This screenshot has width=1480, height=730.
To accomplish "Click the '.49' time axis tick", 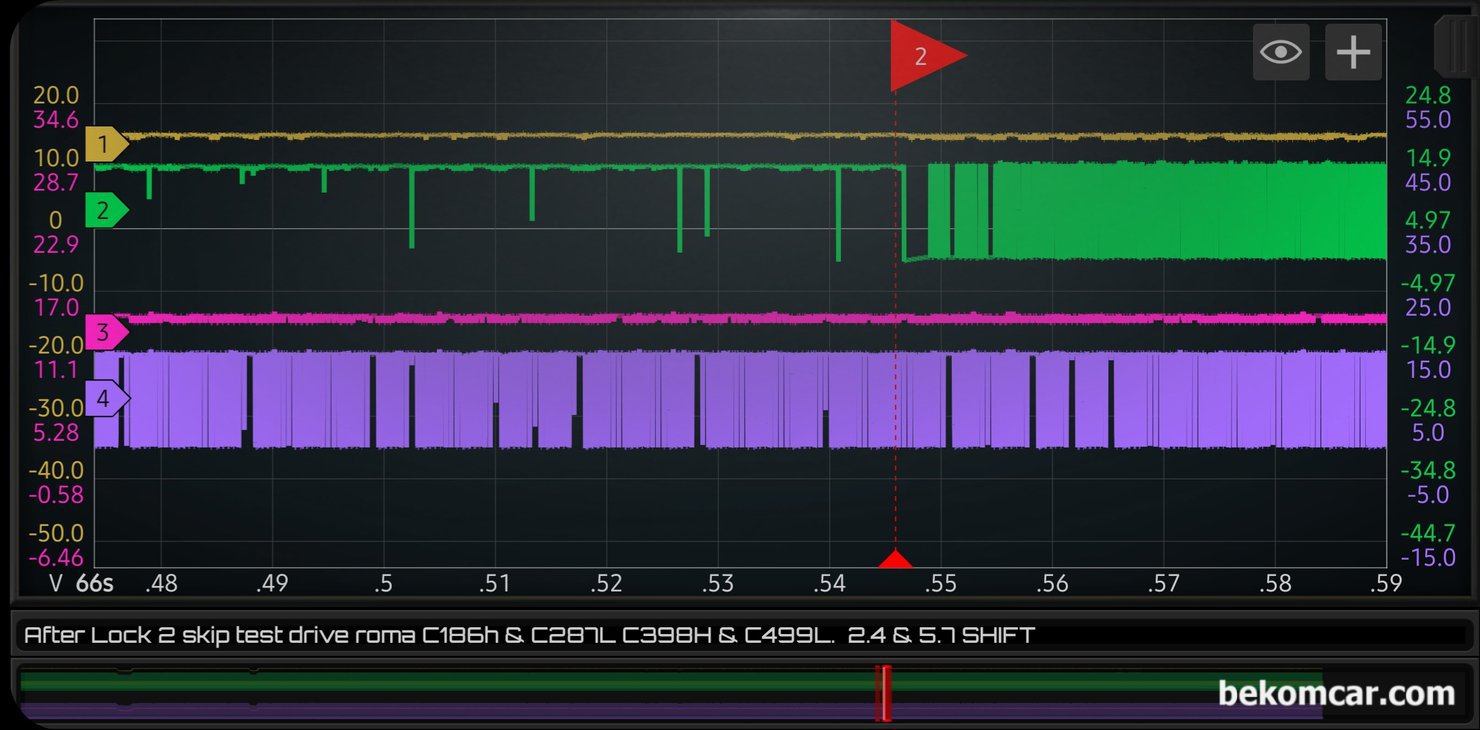I will tap(272, 584).
